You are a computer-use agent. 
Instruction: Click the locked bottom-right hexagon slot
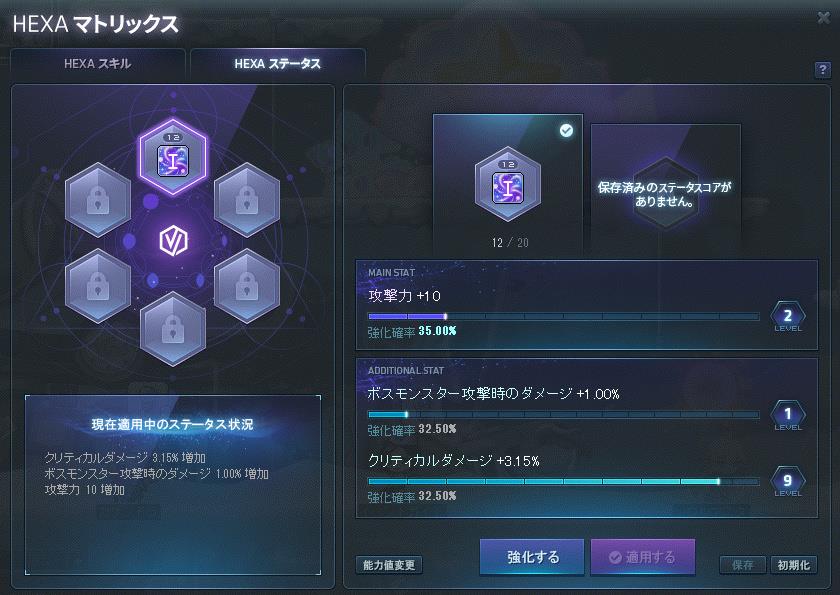click(x=247, y=286)
